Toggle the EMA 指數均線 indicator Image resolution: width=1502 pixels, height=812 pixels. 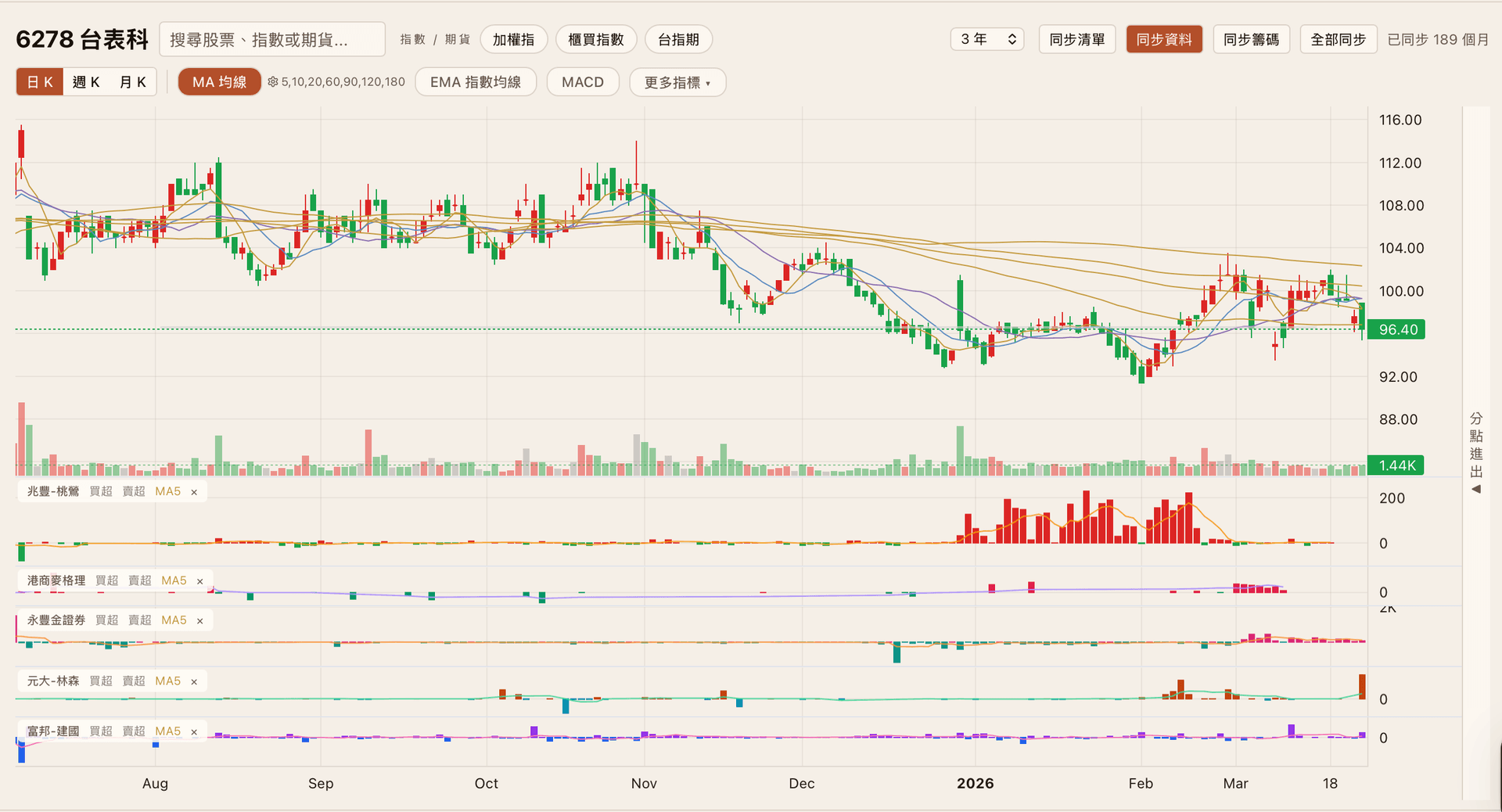(475, 82)
